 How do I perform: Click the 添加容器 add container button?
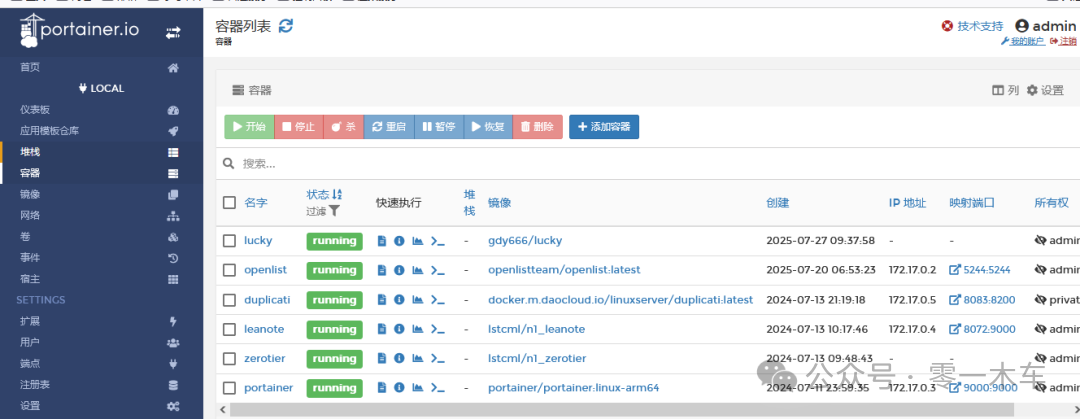click(604, 127)
